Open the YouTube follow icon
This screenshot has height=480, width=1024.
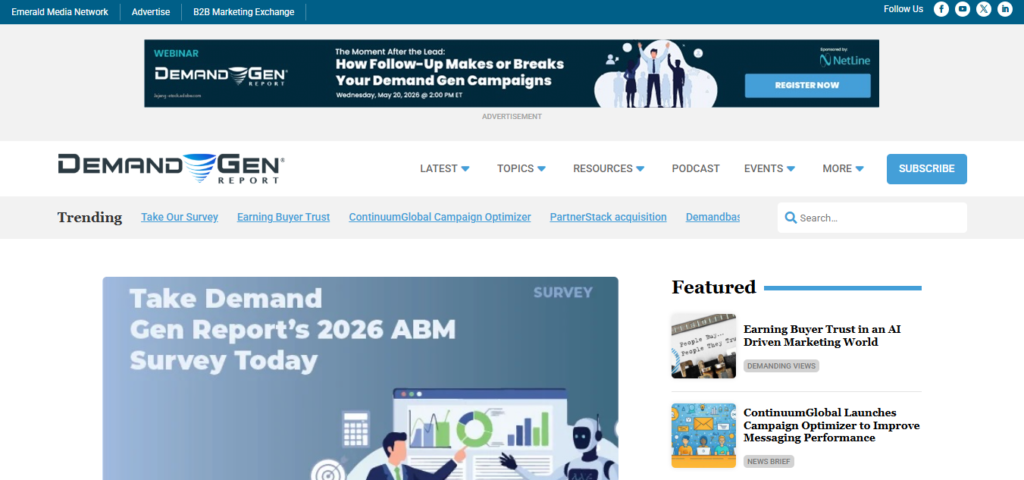tap(962, 9)
